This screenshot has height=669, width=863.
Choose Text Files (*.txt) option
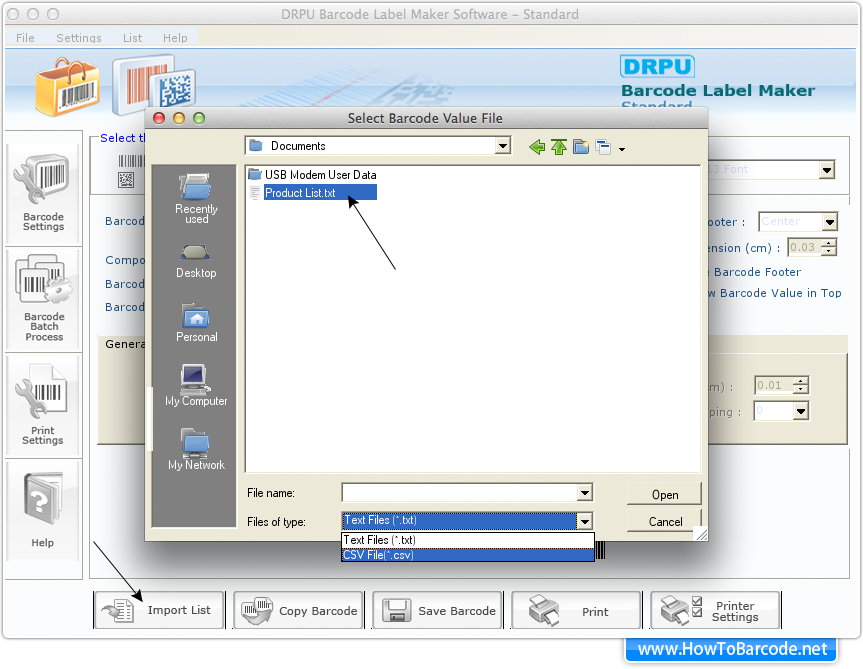(x=468, y=540)
